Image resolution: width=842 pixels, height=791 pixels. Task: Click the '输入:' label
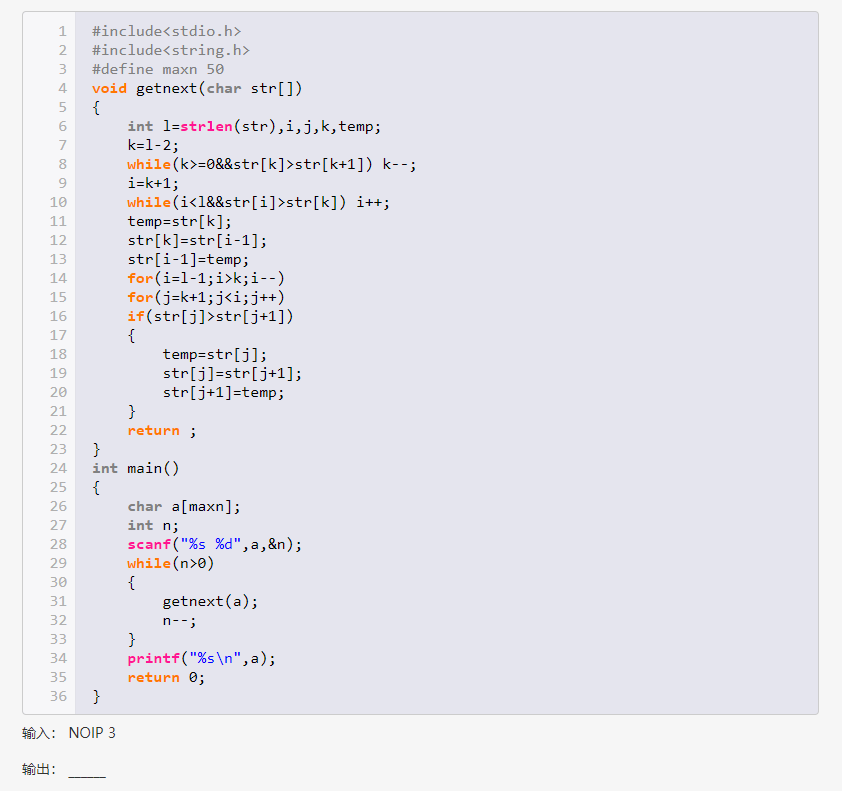[x=39, y=733]
